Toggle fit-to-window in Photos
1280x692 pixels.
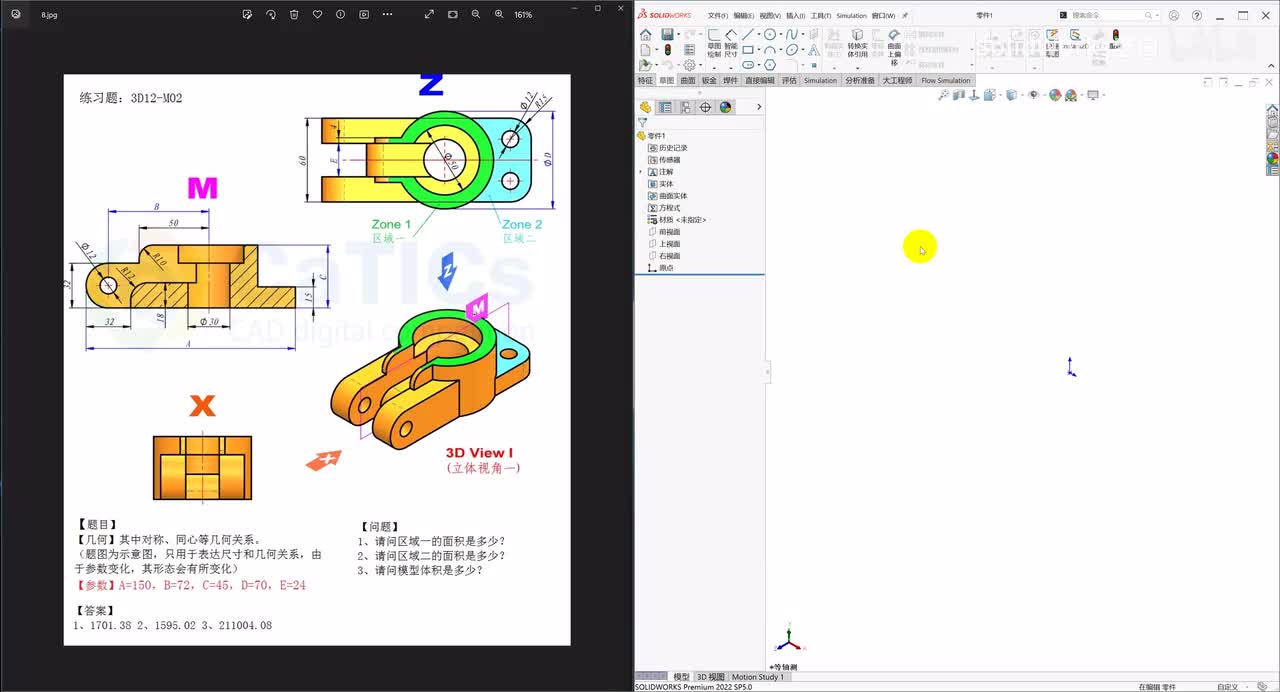pyautogui.click(x=452, y=14)
